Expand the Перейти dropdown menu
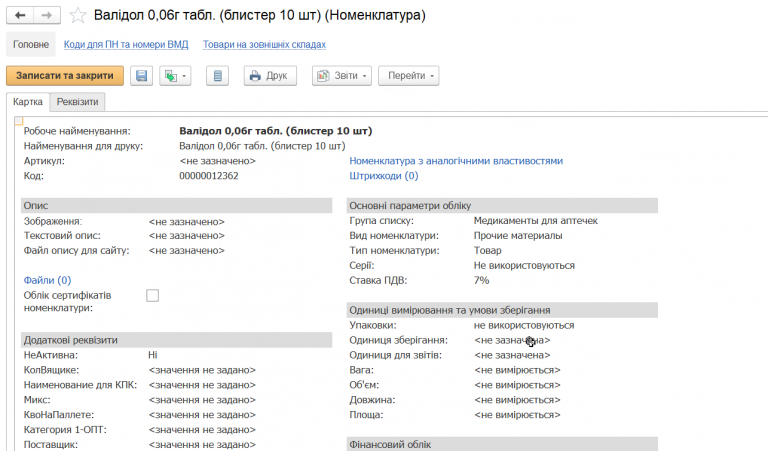 (x=408, y=76)
